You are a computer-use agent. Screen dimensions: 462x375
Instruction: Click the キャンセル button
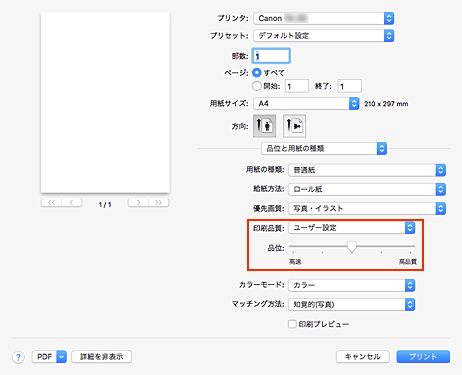pyautogui.click(x=363, y=357)
